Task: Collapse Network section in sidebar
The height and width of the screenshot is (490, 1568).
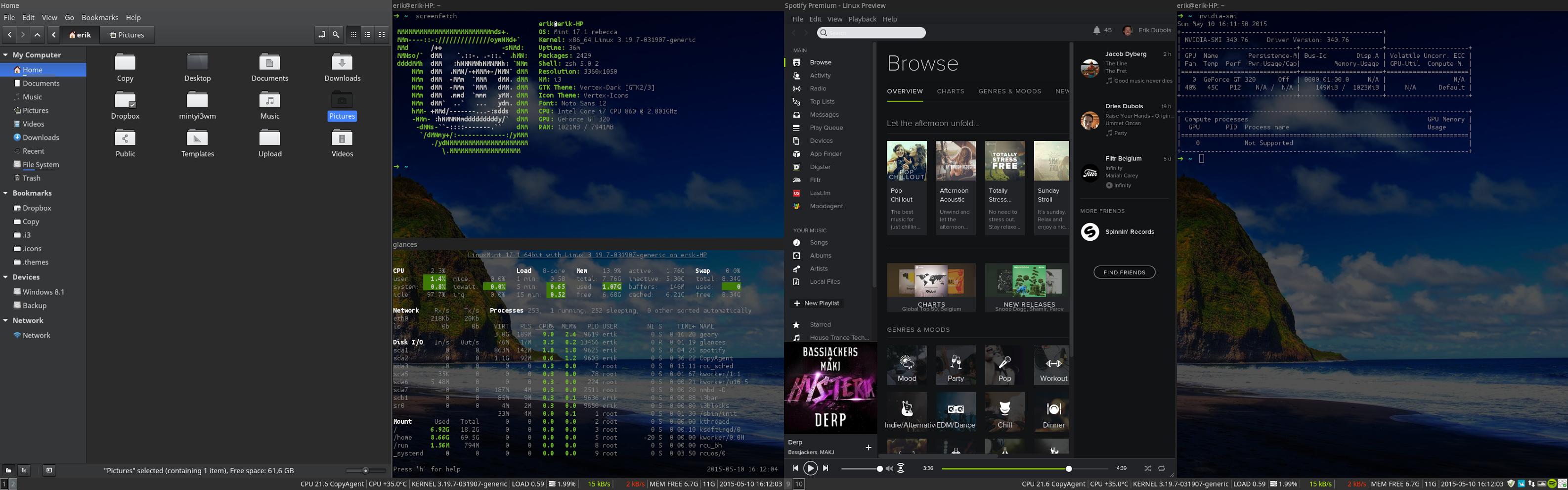Action: click(x=5, y=320)
